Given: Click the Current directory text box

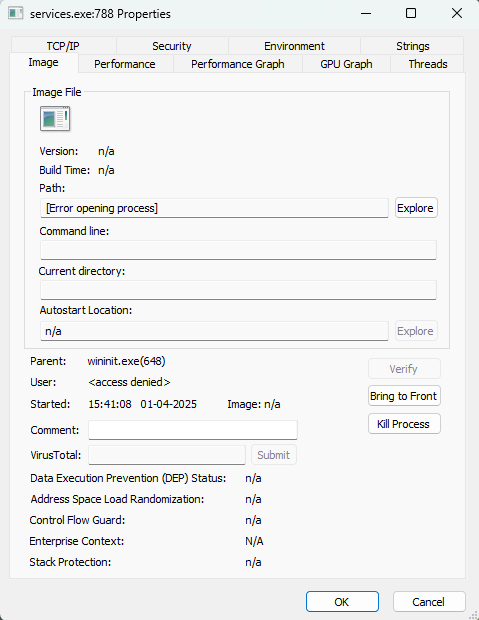Looking at the screenshot, I should point(238,290).
